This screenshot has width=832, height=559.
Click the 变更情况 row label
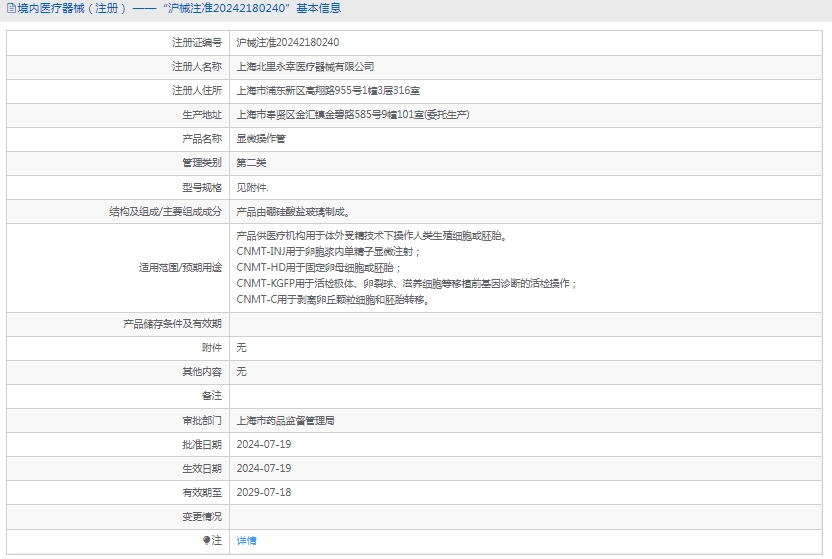click(199, 517)
